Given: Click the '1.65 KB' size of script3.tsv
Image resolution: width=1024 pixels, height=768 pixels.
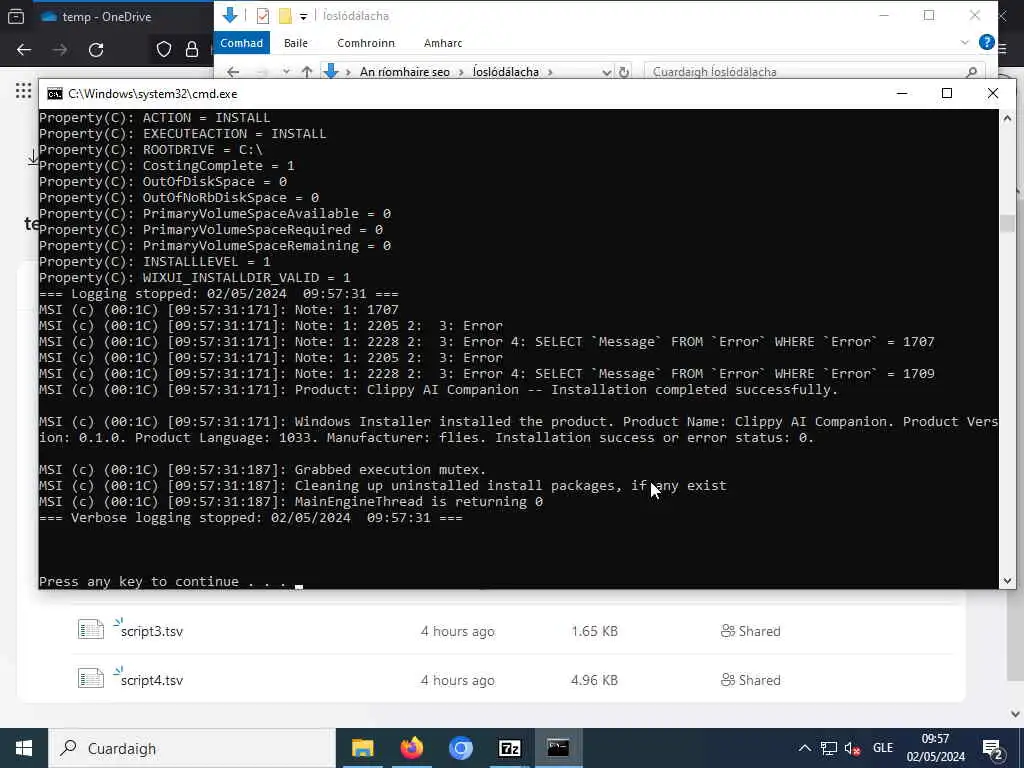Looking at the screenshot, I should tap(594, 632).
